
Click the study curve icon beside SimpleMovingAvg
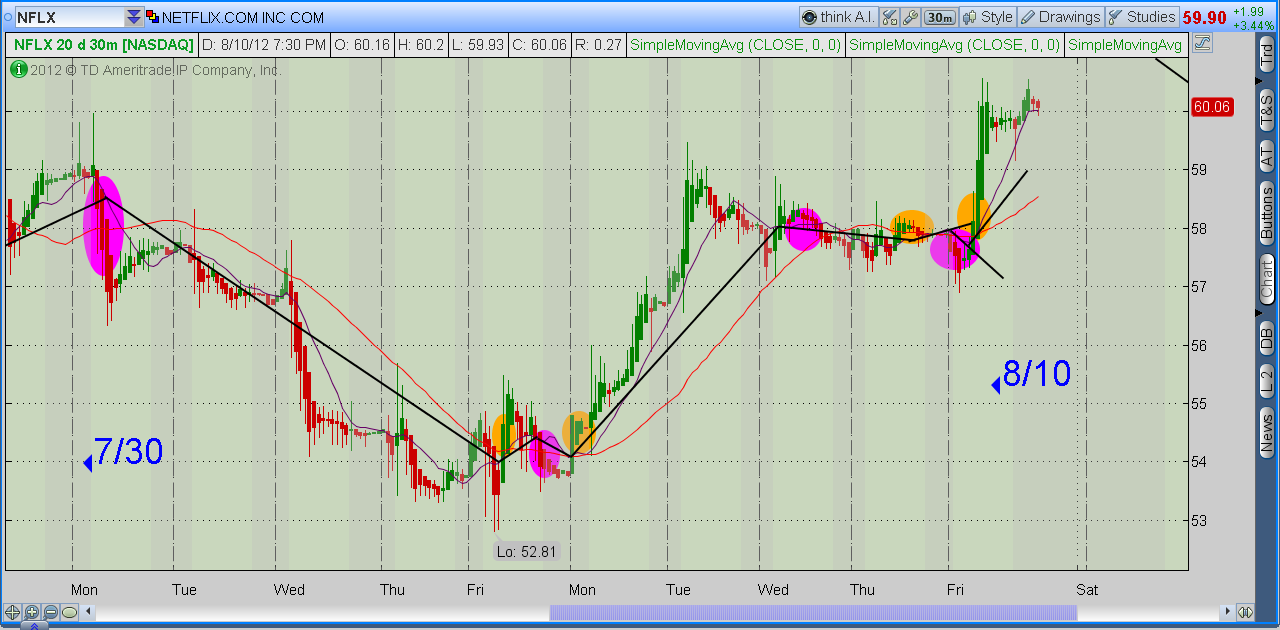click(x=1202, y=44)
